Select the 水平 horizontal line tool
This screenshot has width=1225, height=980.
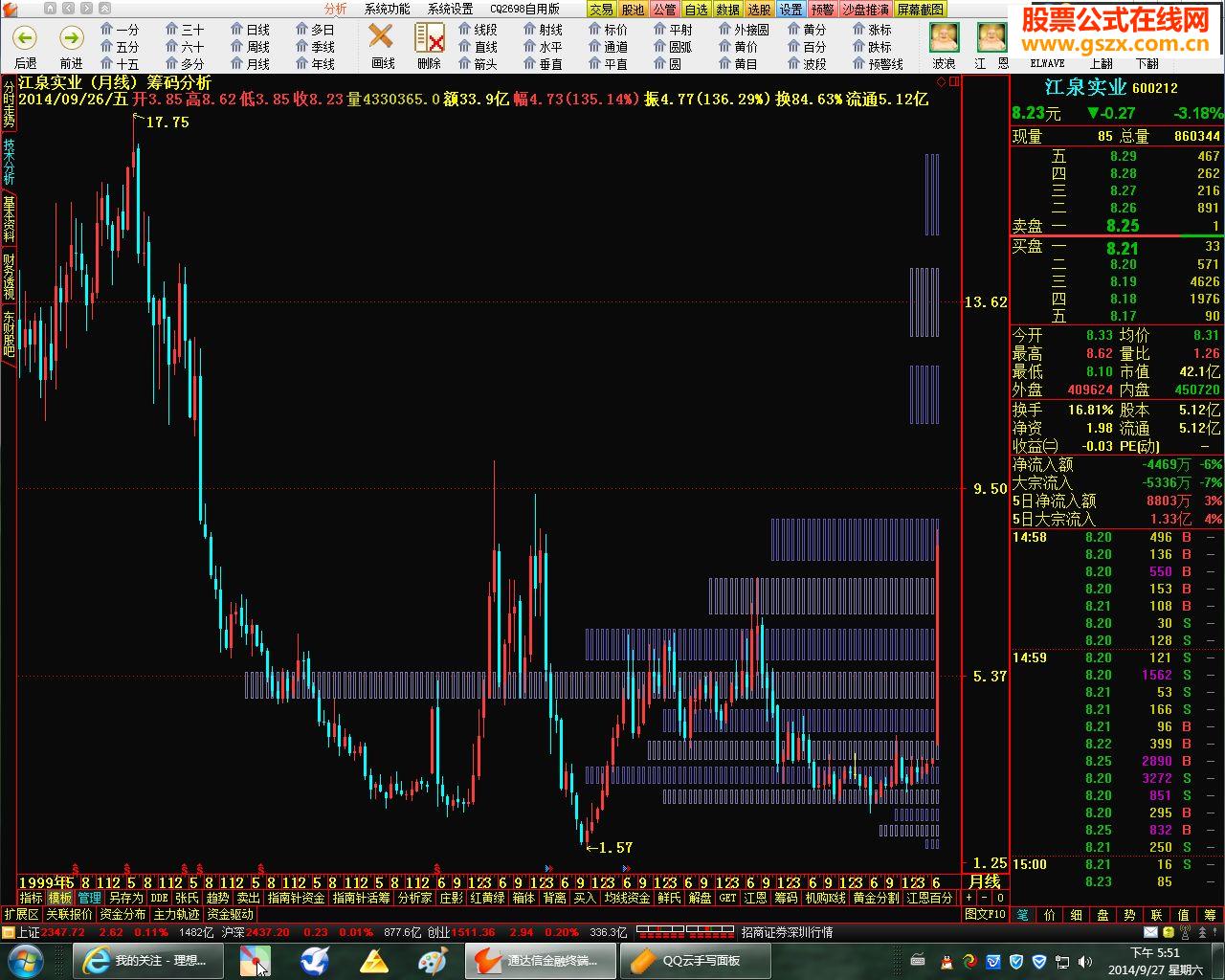(543, 47)
